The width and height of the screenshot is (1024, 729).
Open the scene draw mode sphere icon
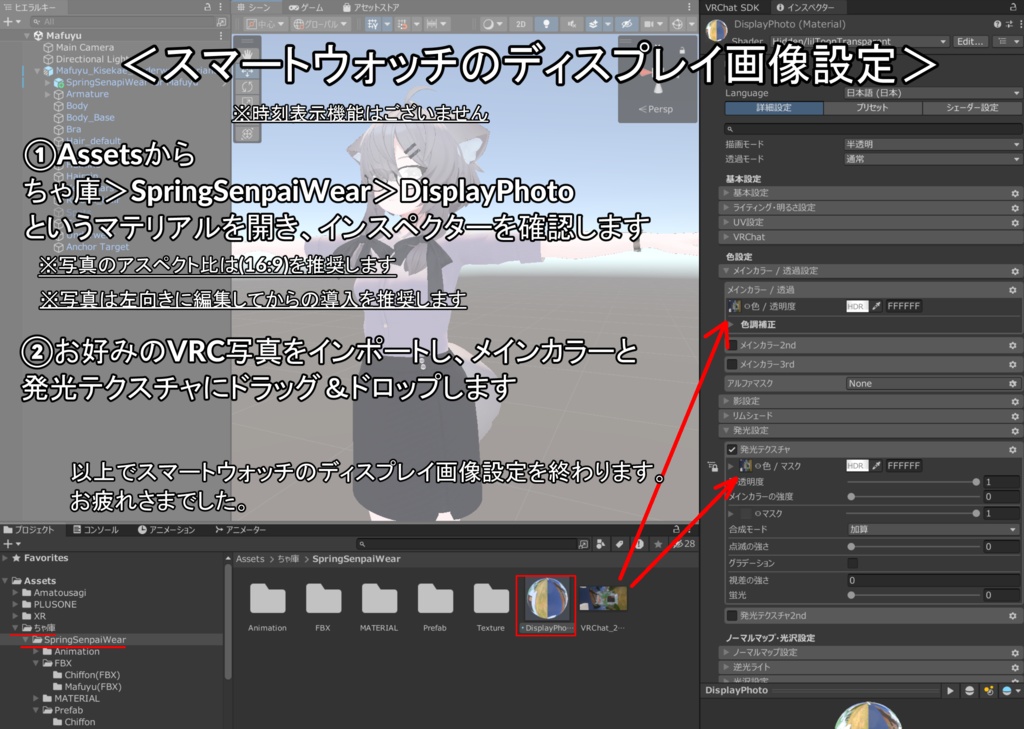click(x=488, y=24)
